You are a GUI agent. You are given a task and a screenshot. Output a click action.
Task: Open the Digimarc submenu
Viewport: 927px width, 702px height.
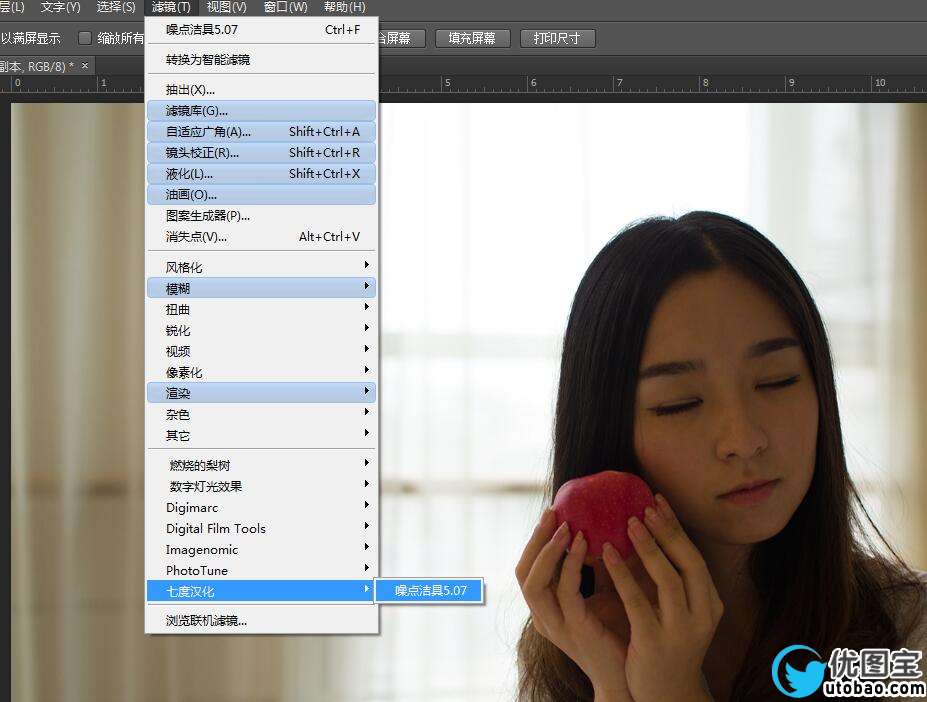[261, 507]
